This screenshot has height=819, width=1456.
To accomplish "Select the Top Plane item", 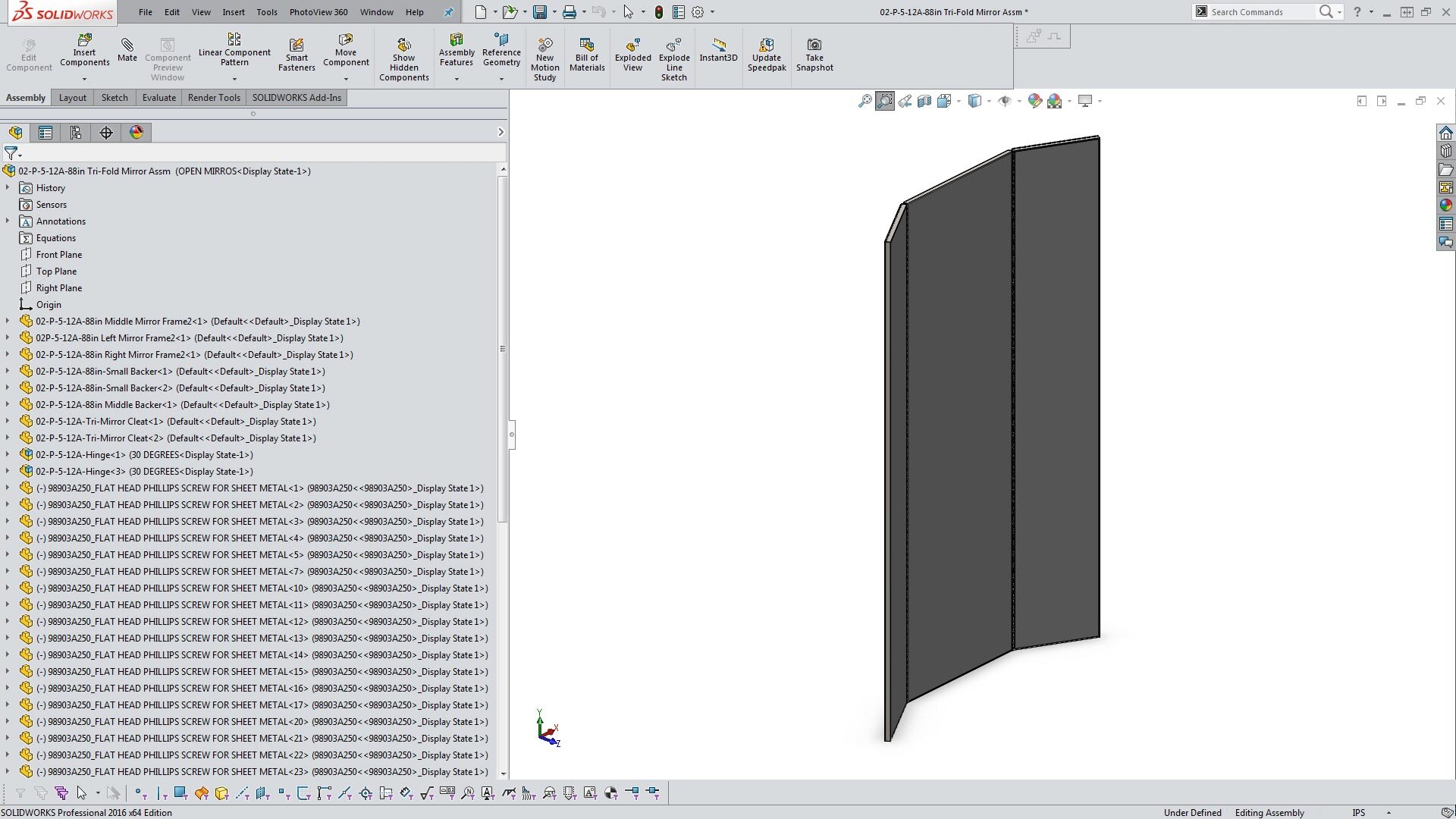I will coord(56,271).
